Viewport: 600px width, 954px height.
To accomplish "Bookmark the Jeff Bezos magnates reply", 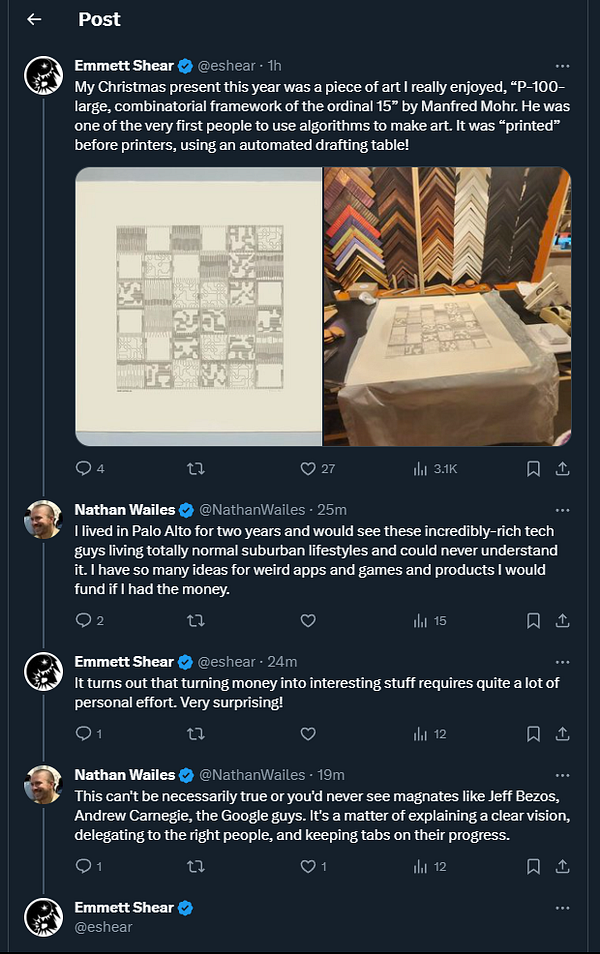I will coord(534,866).
